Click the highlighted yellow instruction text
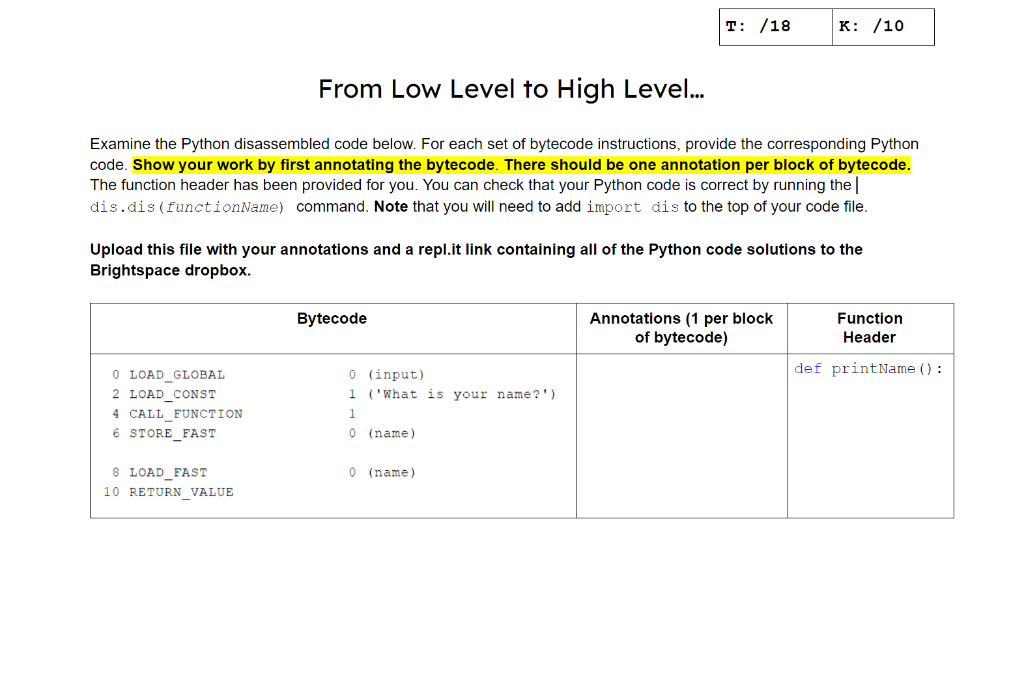Image resolution: width=1024 pixels, height=674 pixels. (521, 164)
